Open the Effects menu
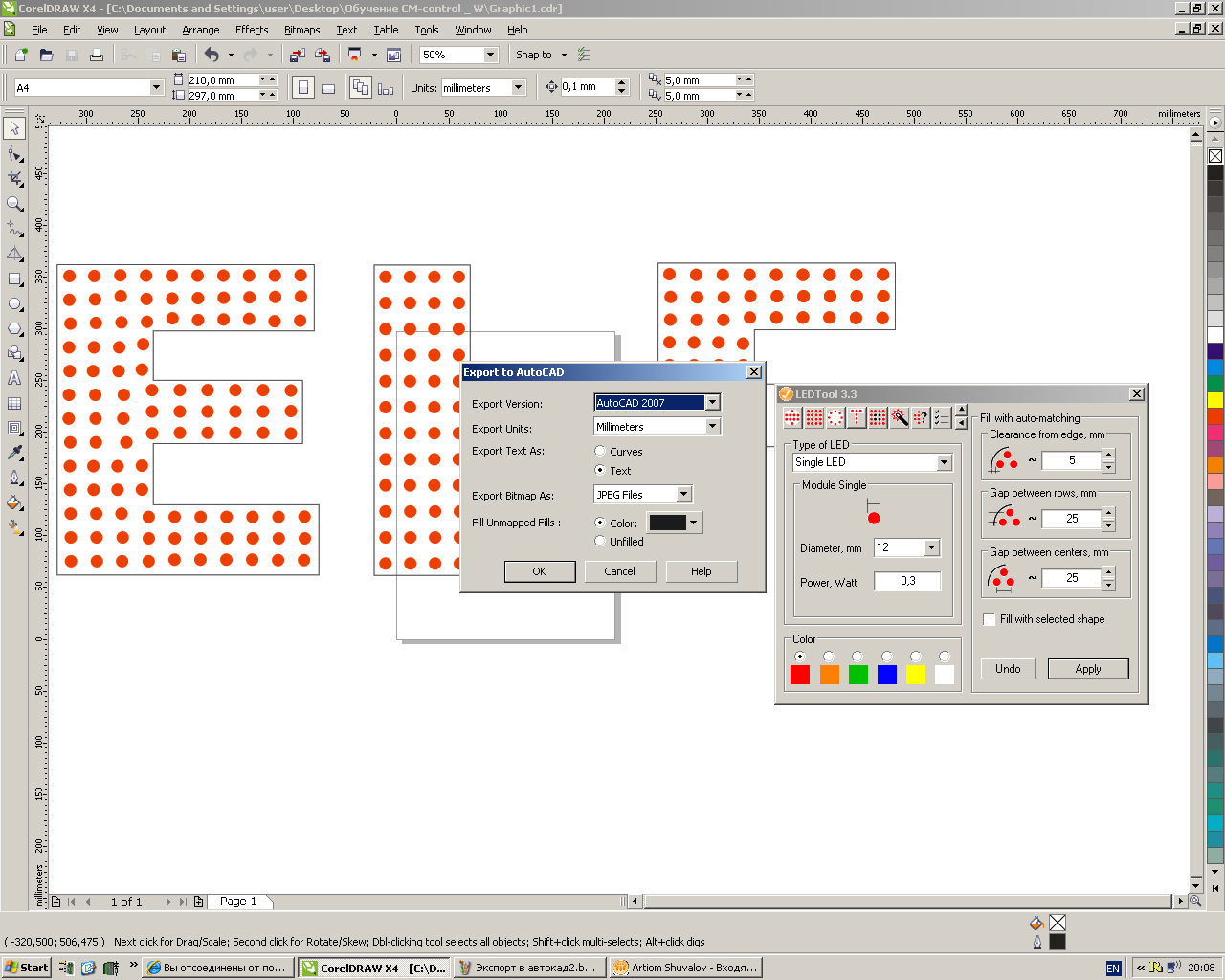This screenshot has width=1225, height=980. pyautogui.click(x=252, y=30)
